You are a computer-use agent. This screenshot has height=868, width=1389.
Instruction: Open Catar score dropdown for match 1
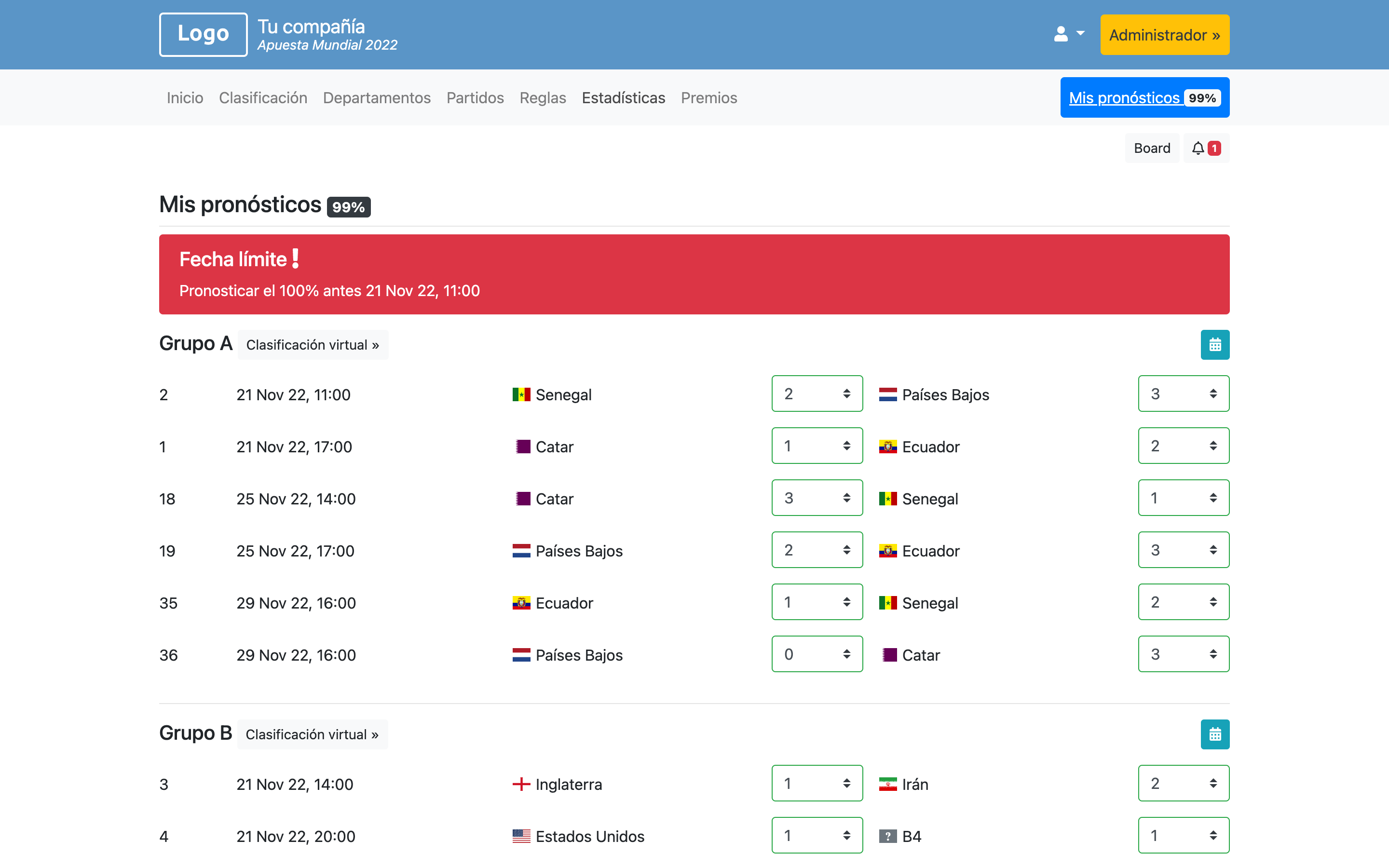817,446
